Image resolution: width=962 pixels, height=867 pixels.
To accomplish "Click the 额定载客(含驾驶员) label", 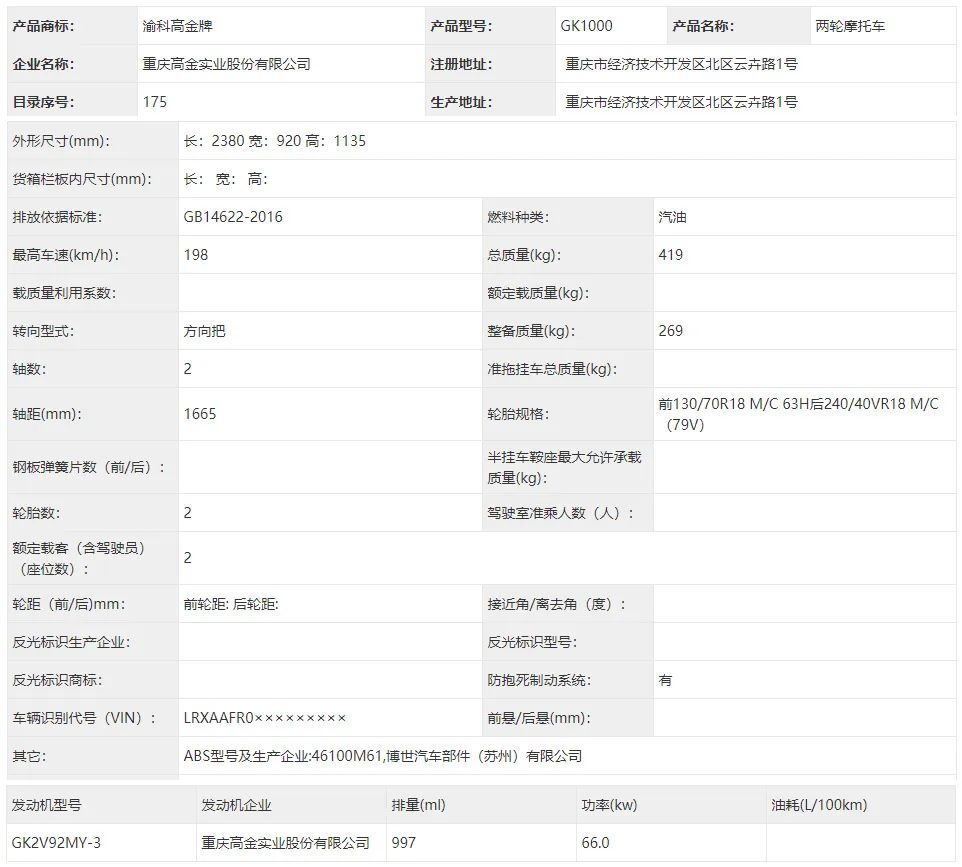I will tap(79, 558).
